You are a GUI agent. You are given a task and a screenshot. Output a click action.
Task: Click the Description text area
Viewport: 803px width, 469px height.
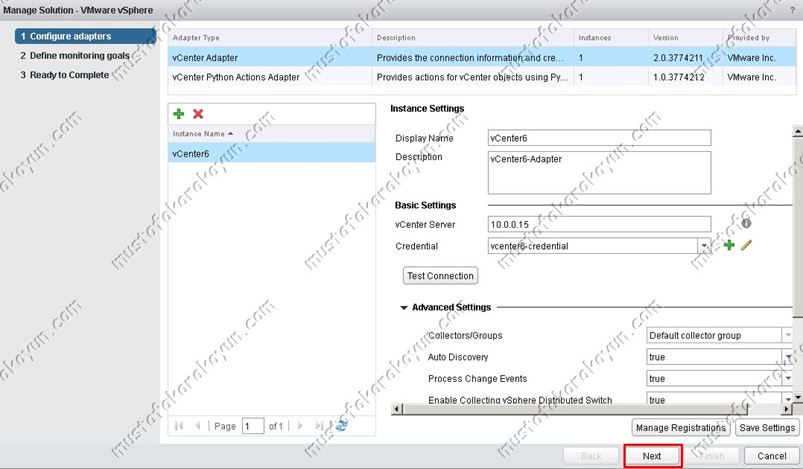(599, 173)
